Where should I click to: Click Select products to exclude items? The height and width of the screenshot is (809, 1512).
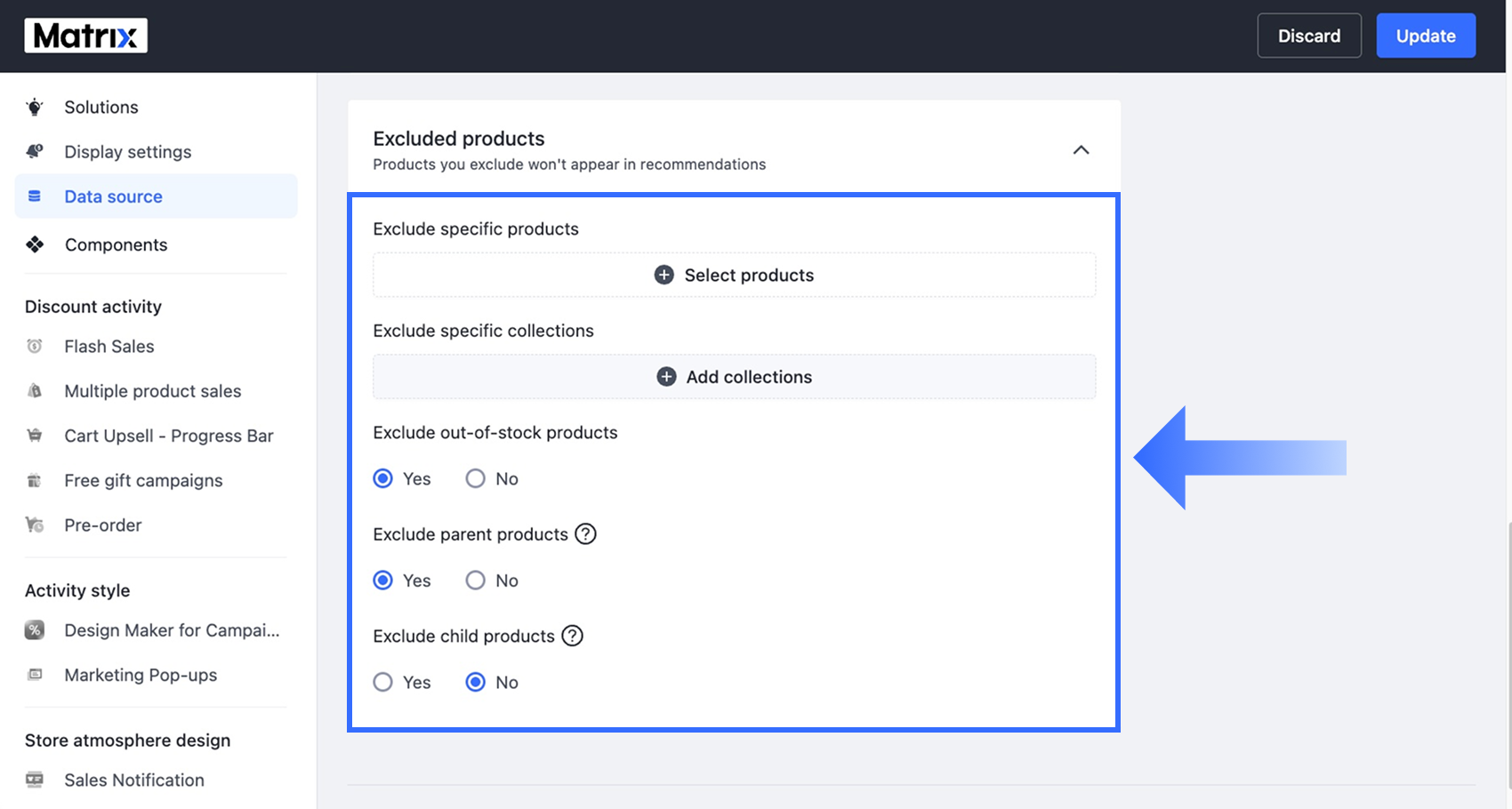pos(735,275)
